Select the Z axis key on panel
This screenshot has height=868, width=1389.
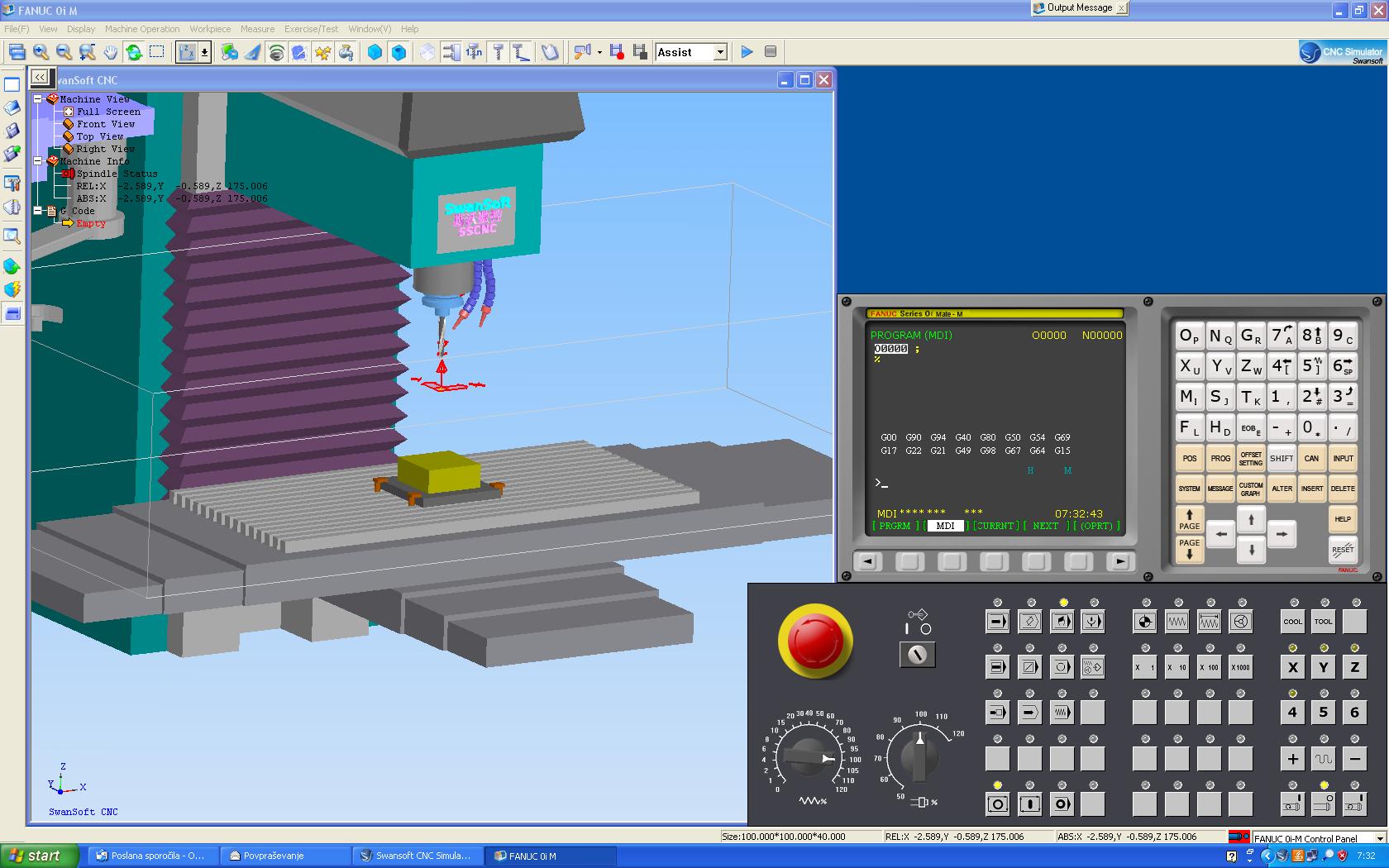coord(1354,666)
